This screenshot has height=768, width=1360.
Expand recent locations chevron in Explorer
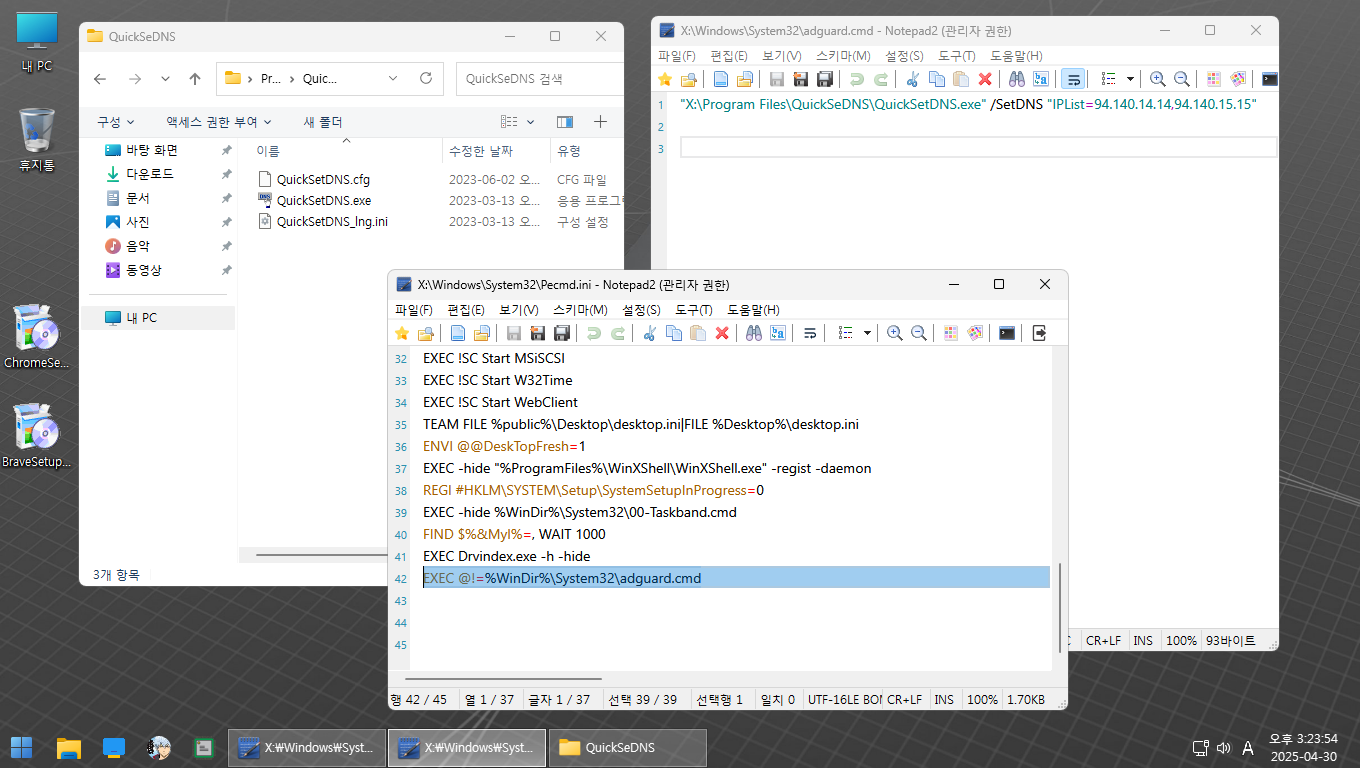tap(165, 78)
